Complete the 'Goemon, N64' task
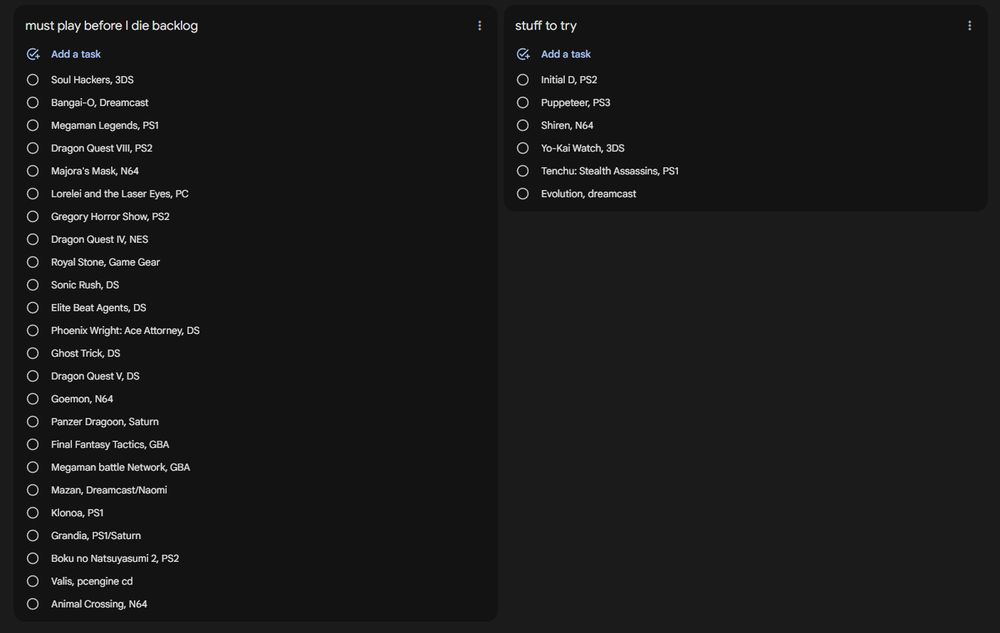Image resolution: width=1000 pixels, height=633 pixels. tap(33, 399)
